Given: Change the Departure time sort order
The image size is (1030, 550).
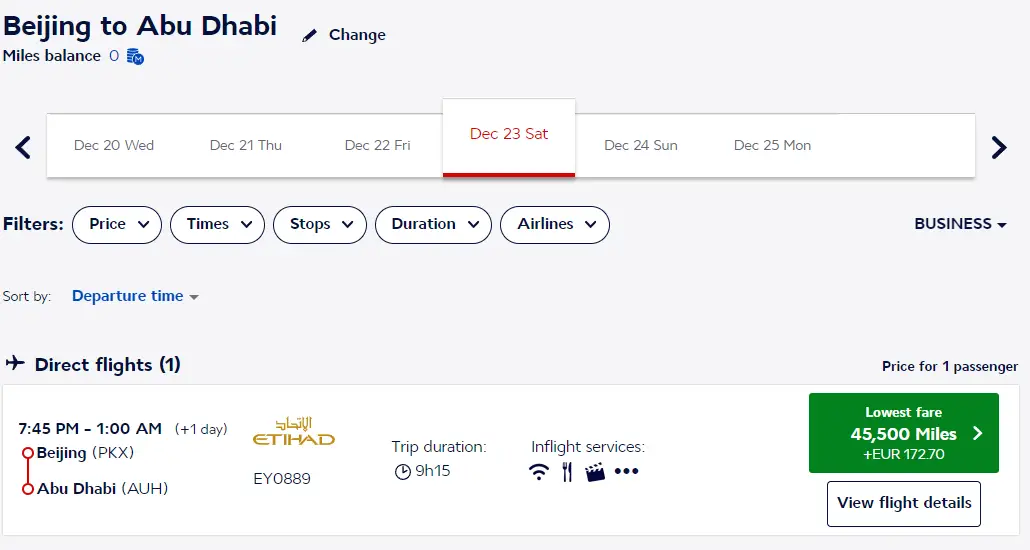Looking at the screenshot, I should point(135,296).
